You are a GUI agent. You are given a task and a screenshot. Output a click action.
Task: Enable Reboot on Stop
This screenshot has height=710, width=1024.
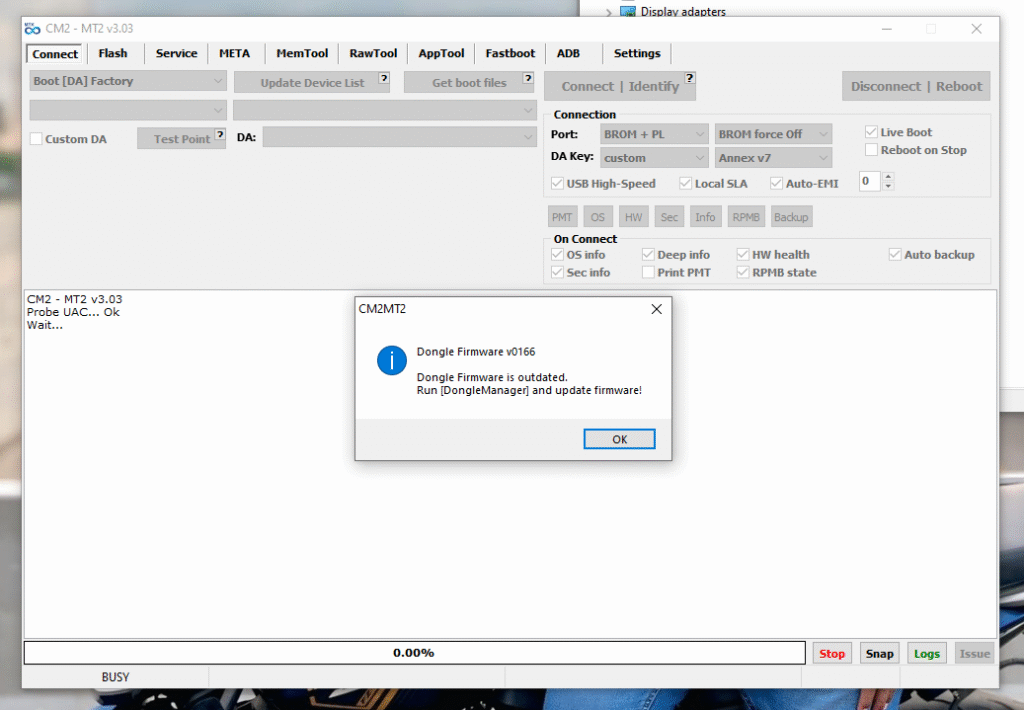[873, 149]
